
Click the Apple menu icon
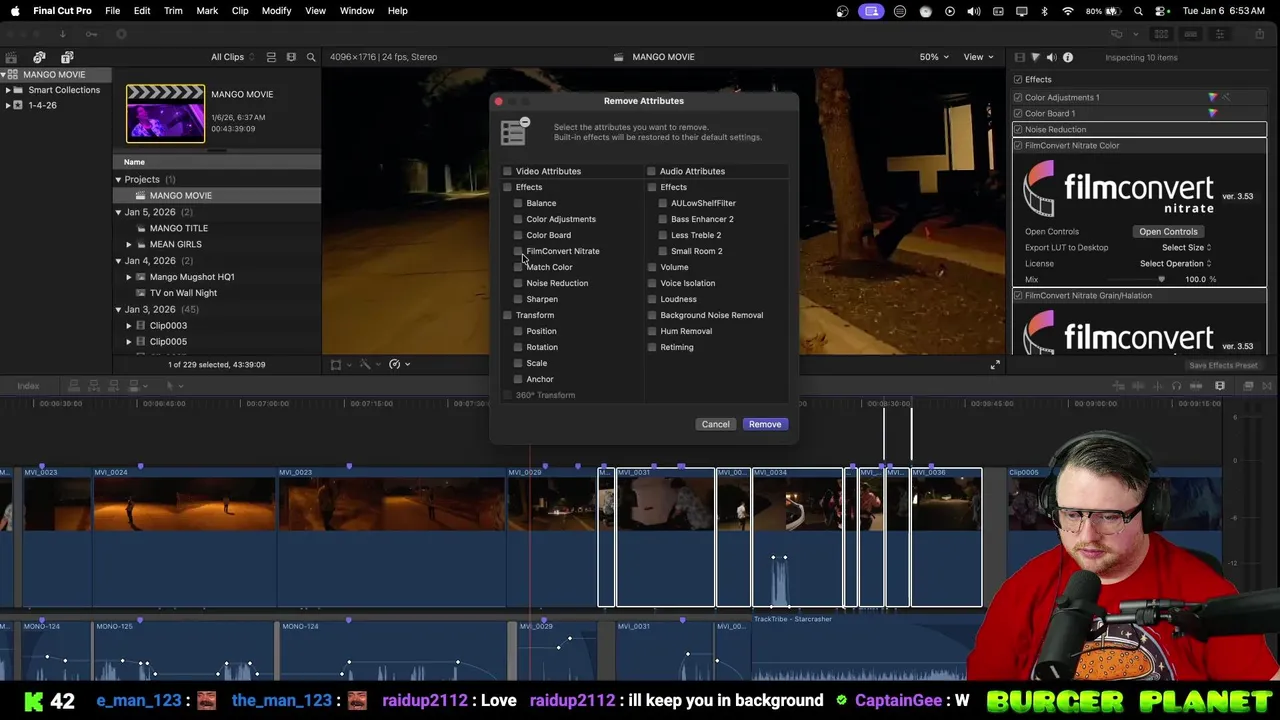[15, 10]
